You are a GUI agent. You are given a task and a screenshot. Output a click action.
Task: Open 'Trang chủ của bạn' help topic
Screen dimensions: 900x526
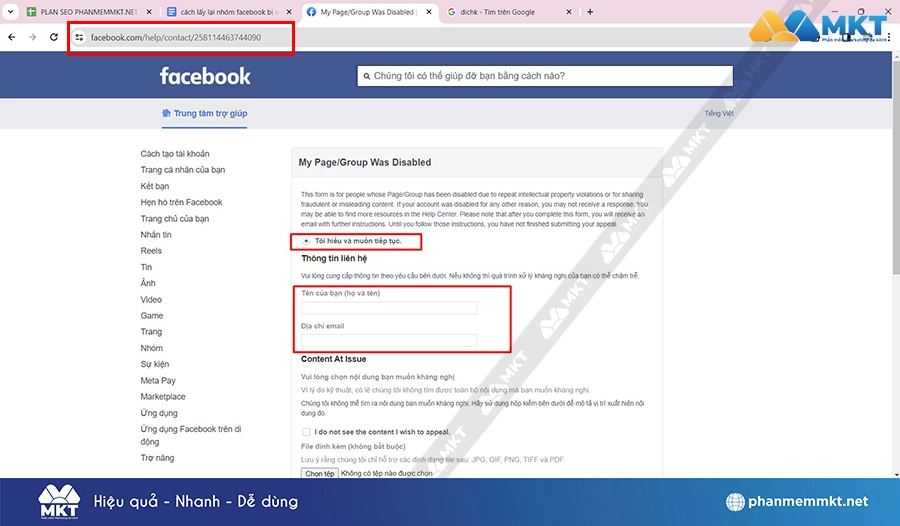tap(174, 219)
